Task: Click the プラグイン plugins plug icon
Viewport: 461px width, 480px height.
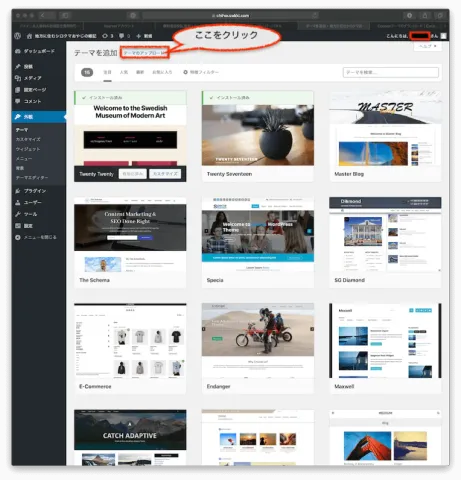Action: click(x=18, y=191)
